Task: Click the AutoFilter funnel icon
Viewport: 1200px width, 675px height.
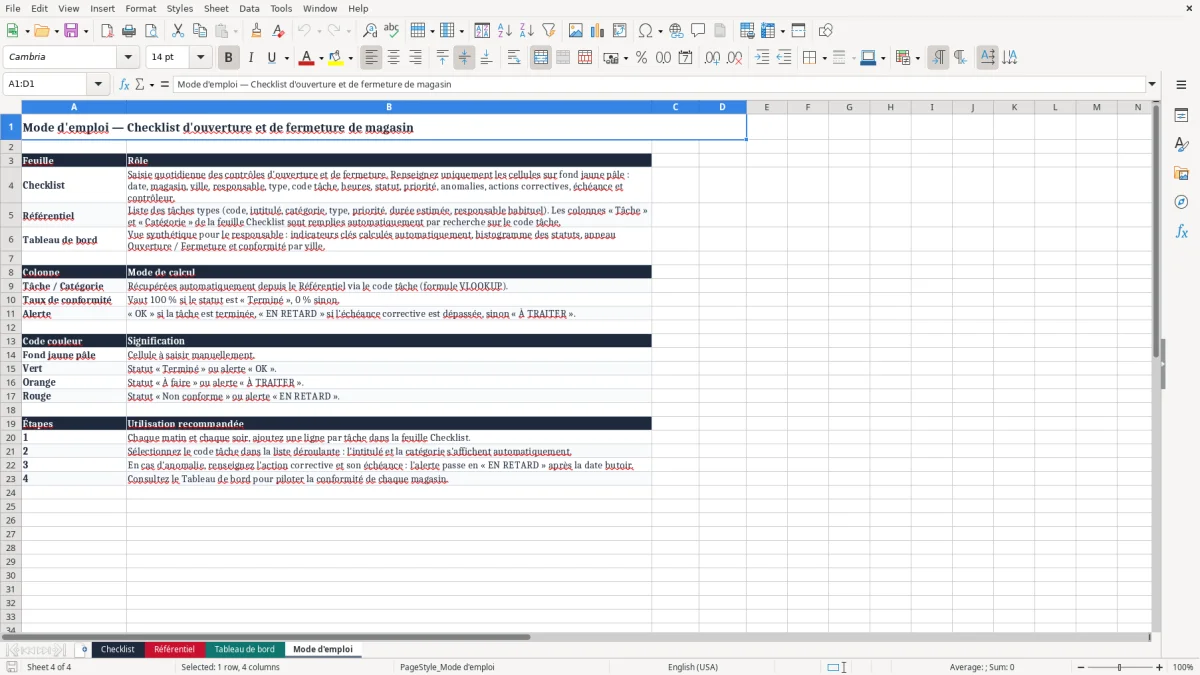Action: tap(549, 31)
